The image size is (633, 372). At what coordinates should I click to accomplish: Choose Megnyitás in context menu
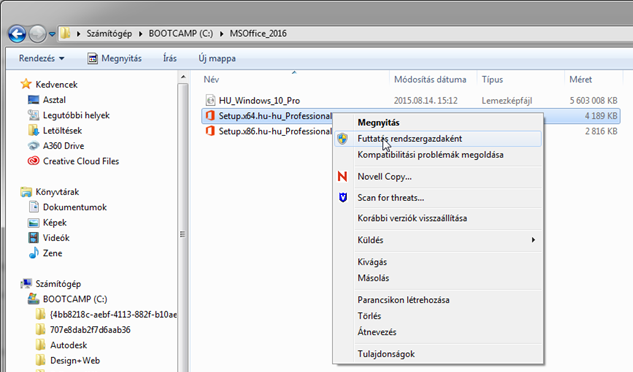[378, 122]
